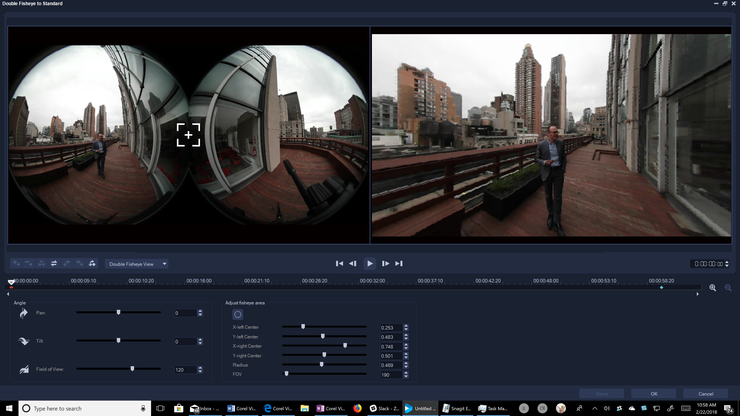Click the remove keyframe minus icon
This screenshot has height=416, width=740.
(x=29, y=263)
